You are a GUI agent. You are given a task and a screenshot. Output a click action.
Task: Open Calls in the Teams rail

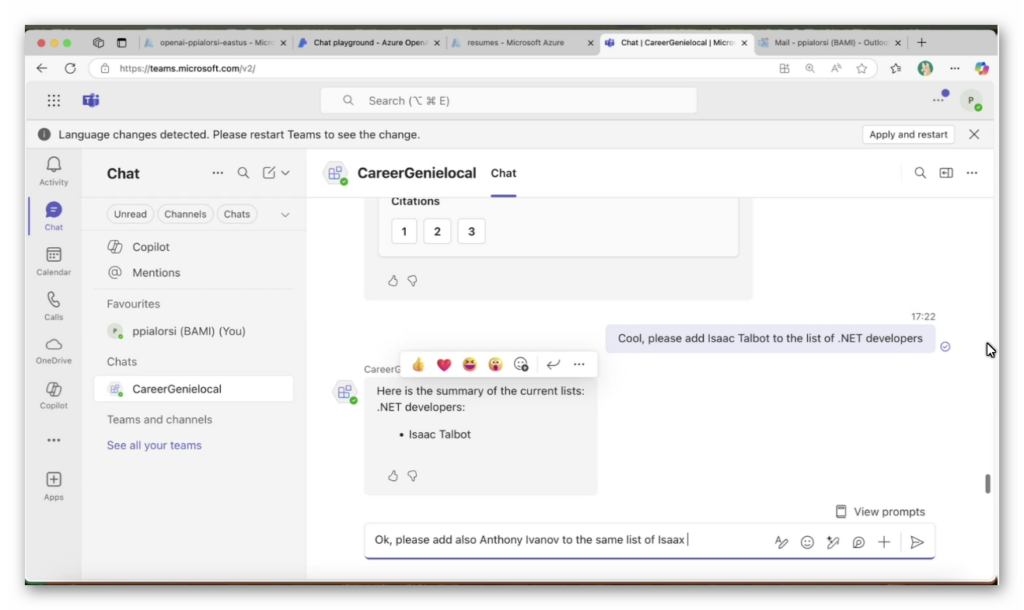(x=54, y=306)
